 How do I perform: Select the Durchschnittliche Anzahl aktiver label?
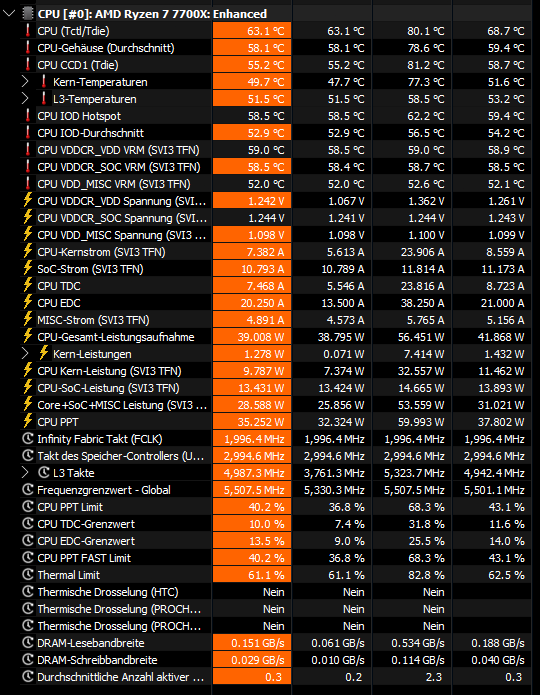pyautogui.click(x=121, y=677)
